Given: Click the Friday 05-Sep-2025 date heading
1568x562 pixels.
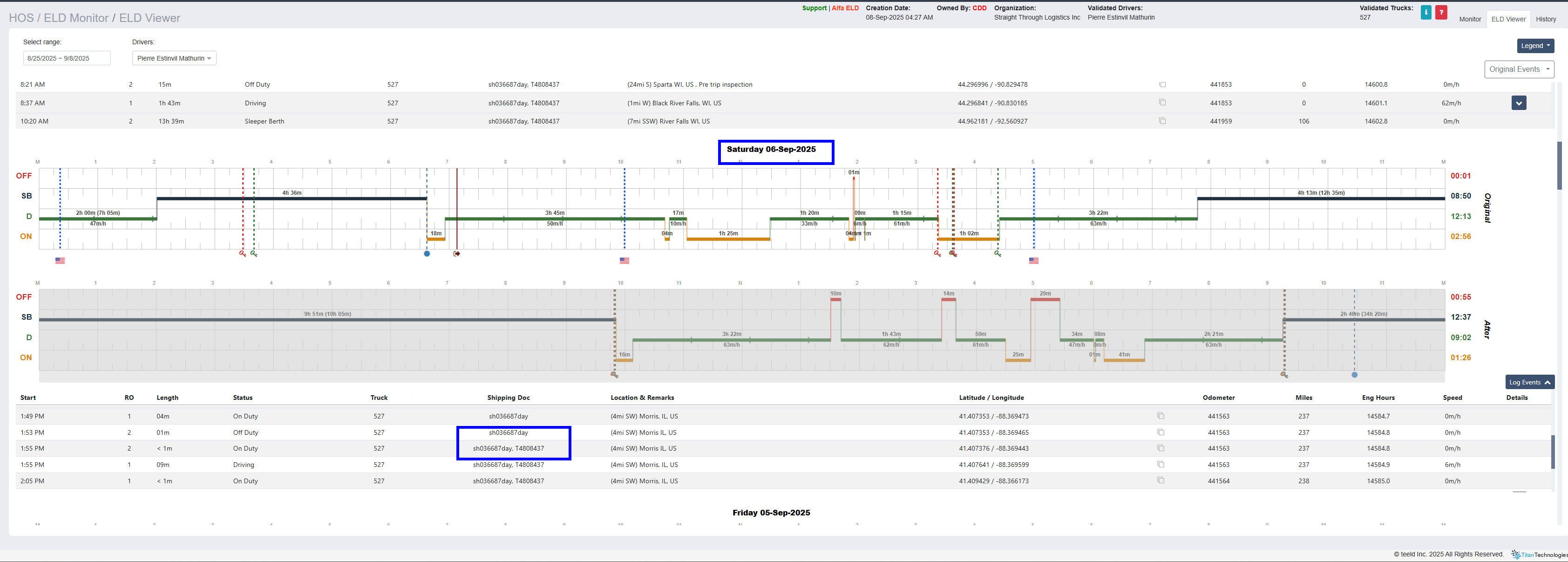Looking at the screenshot, I should pos(771,513).
